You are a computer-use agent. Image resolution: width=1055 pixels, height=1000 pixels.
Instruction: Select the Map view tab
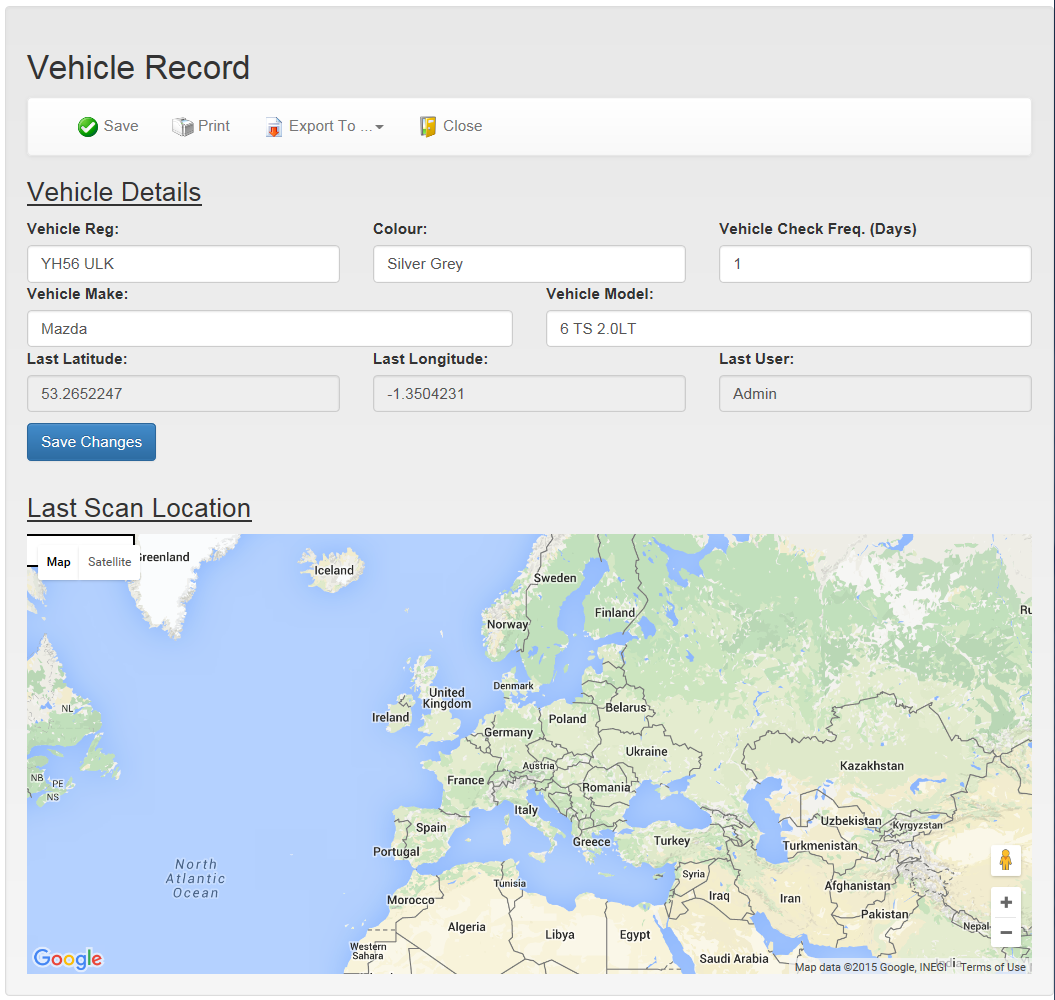click(x=59, y=562)
